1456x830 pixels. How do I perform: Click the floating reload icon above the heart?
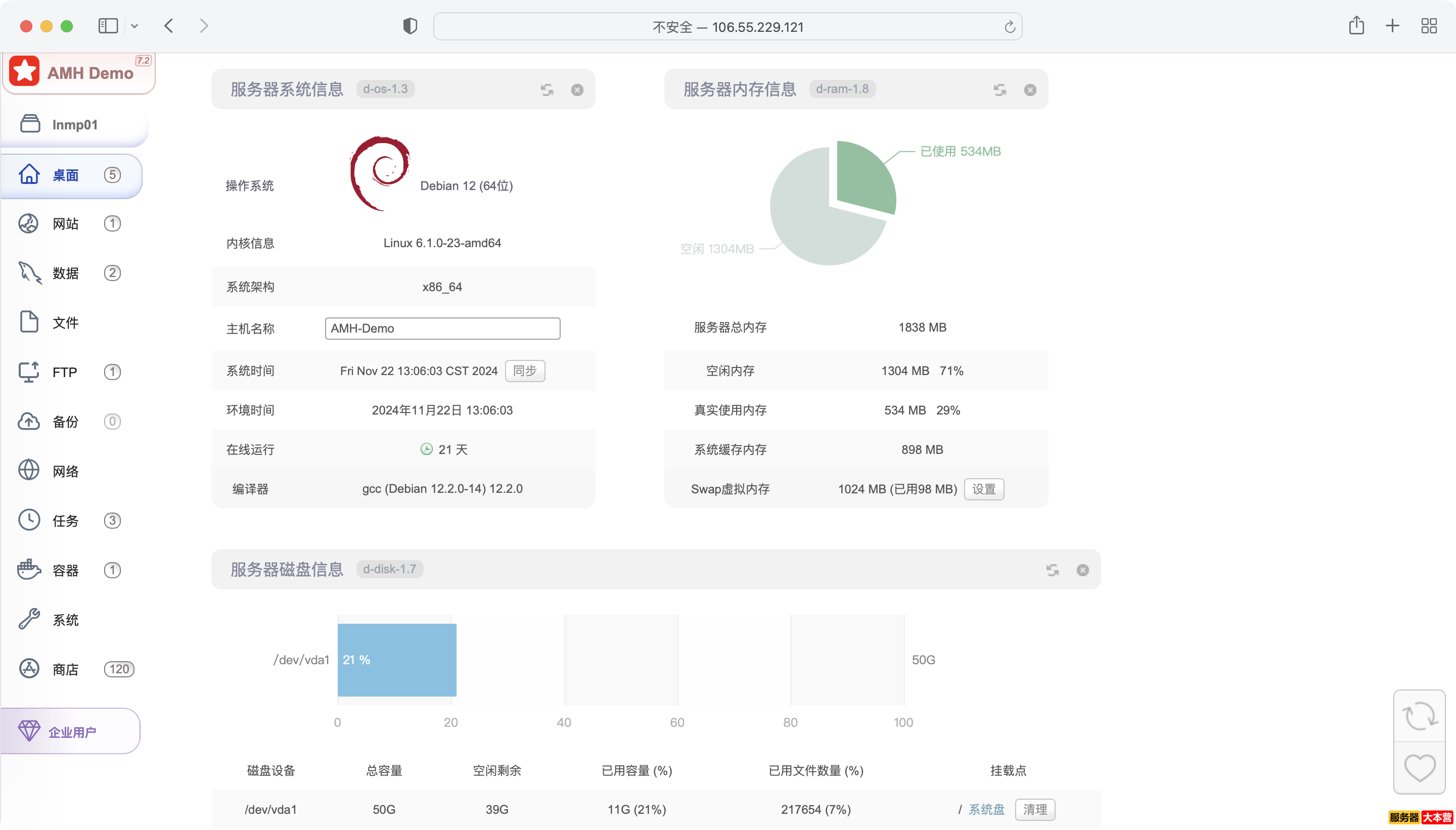pyautogui.click(x=1419, y=716)
